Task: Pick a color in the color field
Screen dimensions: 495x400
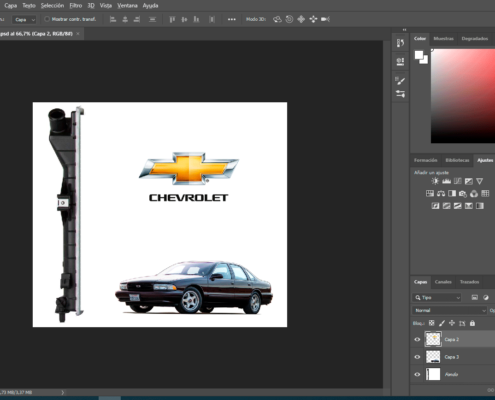Action: (463, 96)
